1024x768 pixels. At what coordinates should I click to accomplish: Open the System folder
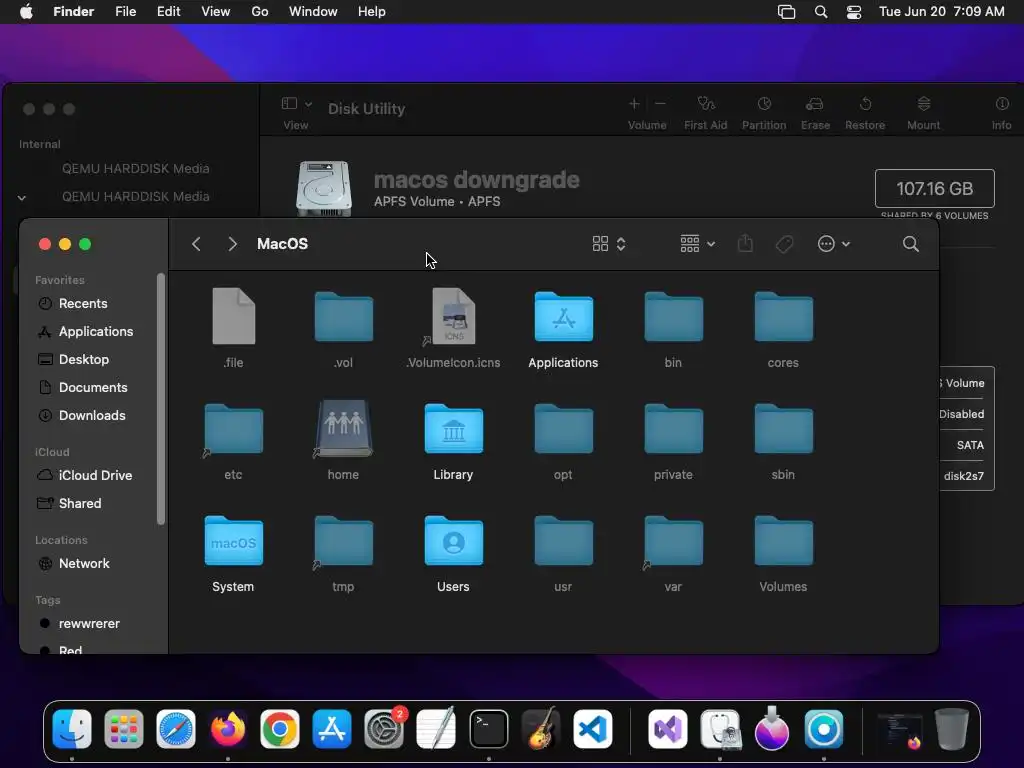tap(234, 541)
